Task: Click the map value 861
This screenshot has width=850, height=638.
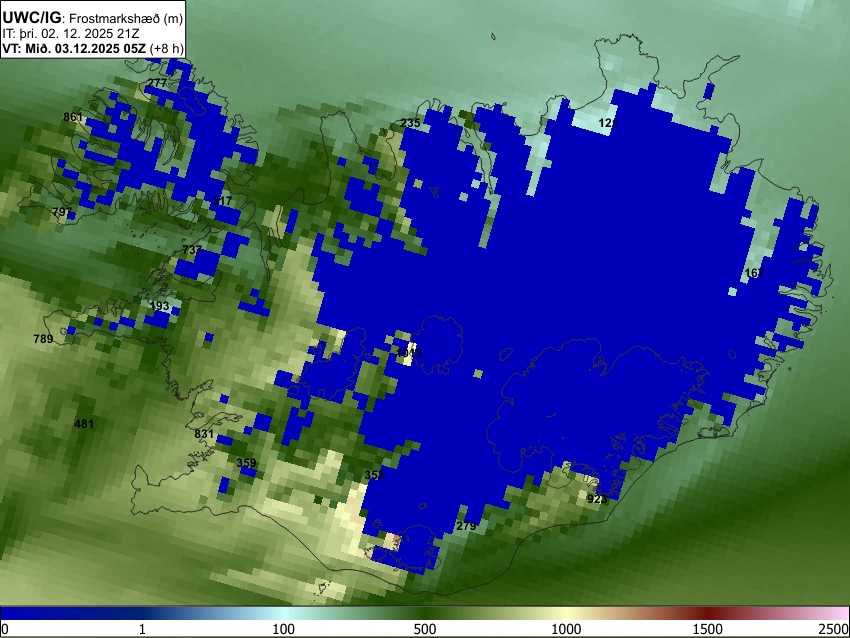Action: click(x=73, y=117)
